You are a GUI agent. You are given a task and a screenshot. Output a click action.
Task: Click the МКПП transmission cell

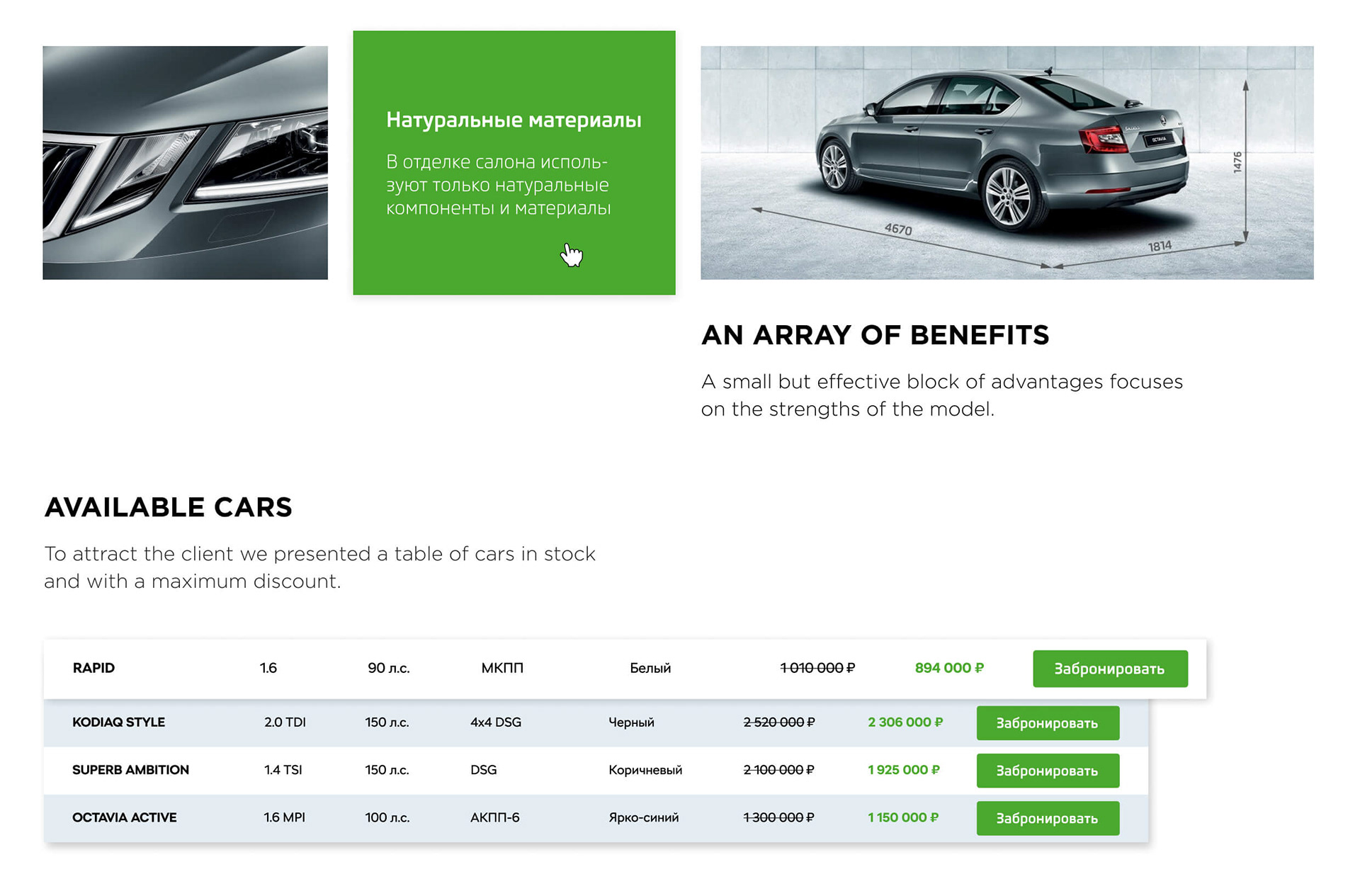(502, 668)
